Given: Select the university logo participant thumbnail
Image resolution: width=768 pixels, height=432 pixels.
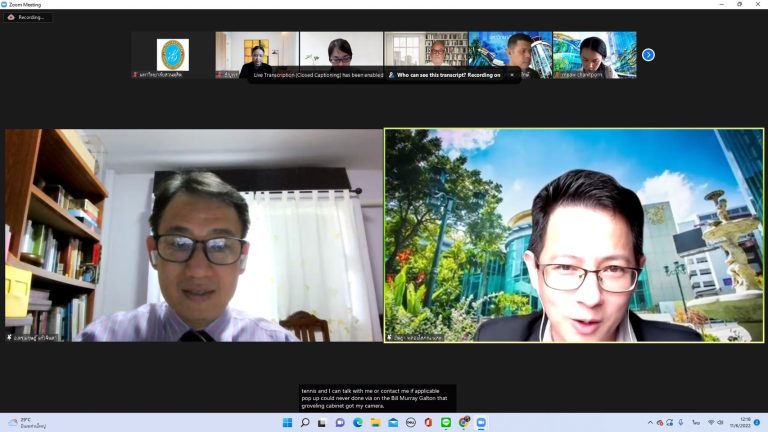Looking at the screenshot, I should (172, 55).
